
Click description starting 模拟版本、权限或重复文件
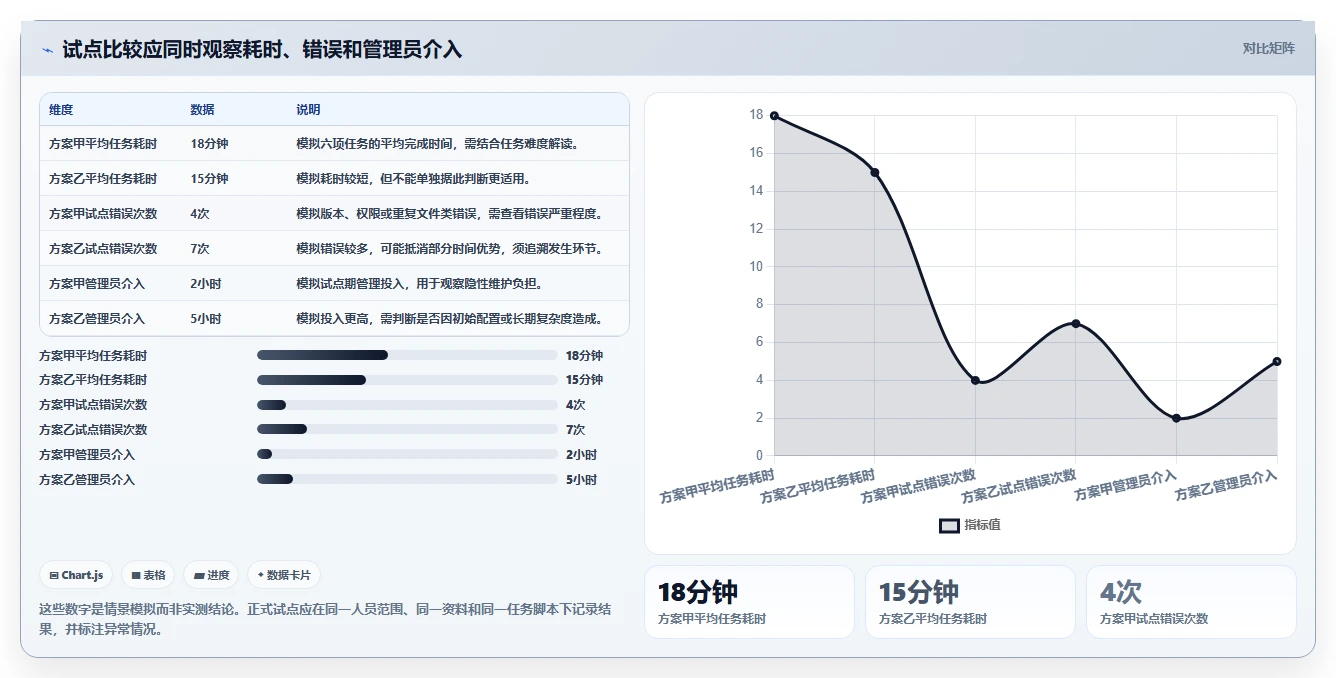tap(449, 214)
